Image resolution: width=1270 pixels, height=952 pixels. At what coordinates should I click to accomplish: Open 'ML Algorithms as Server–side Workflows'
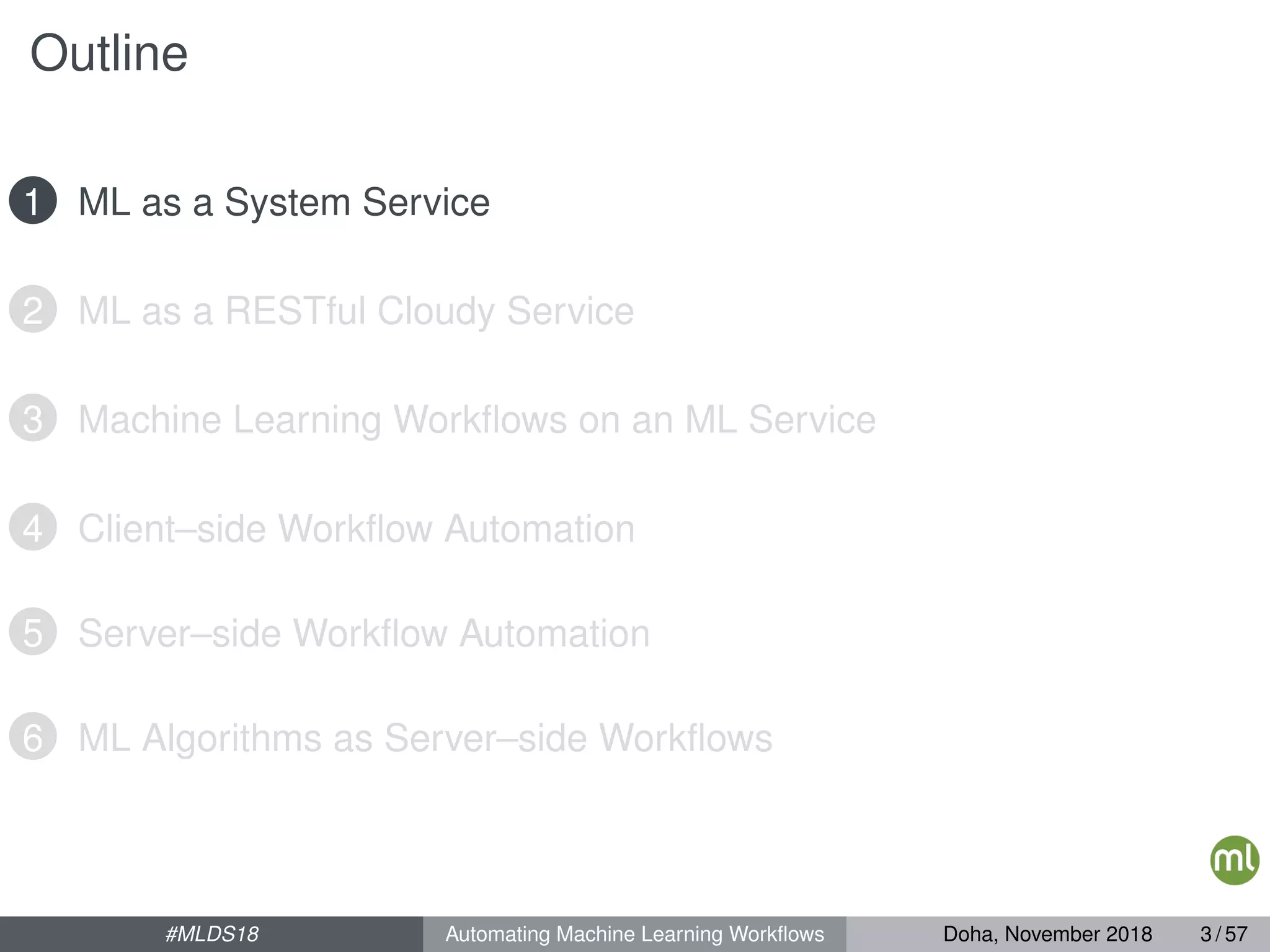425,739
